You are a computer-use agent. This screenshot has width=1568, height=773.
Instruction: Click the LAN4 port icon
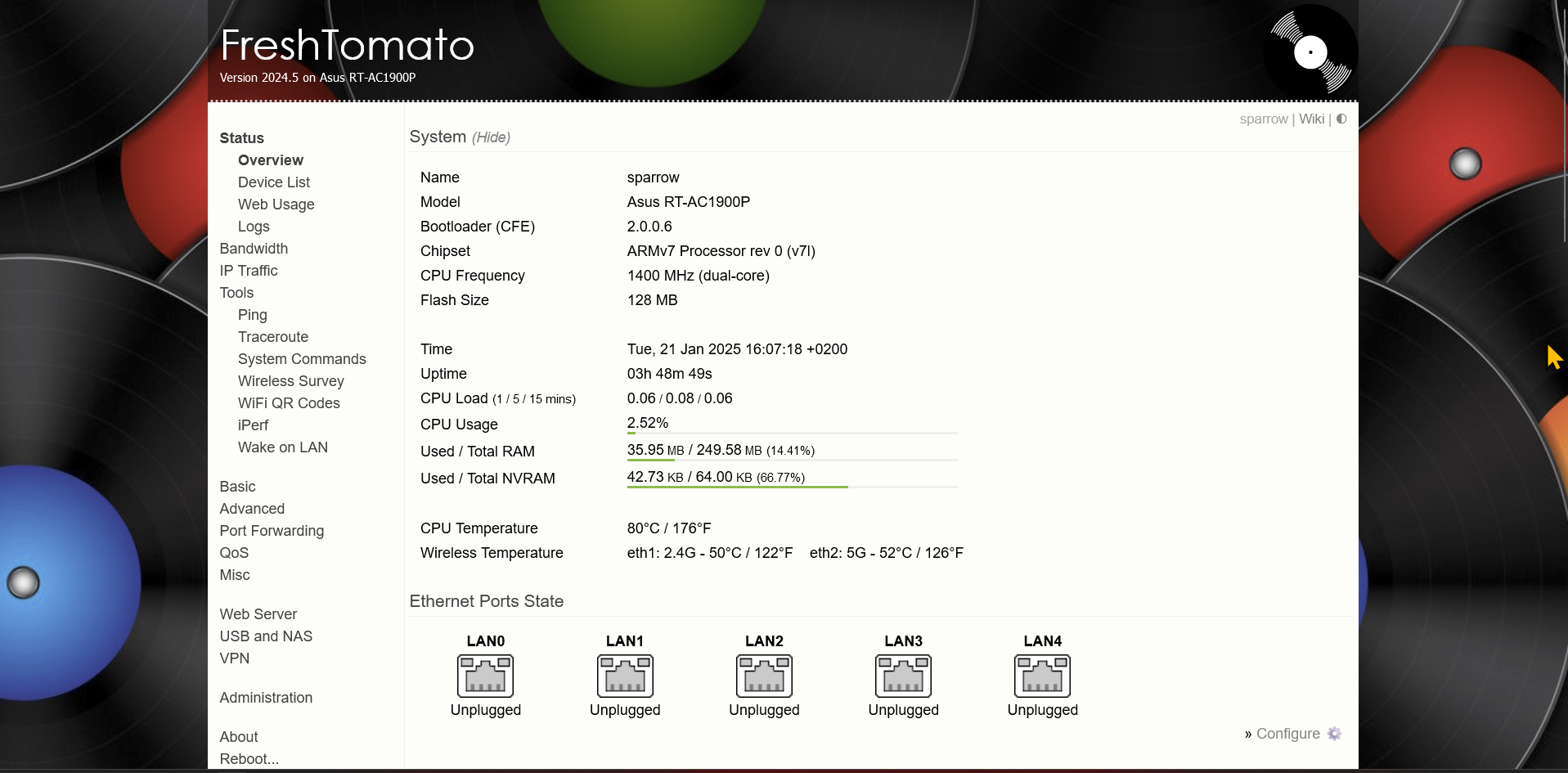1042,676
